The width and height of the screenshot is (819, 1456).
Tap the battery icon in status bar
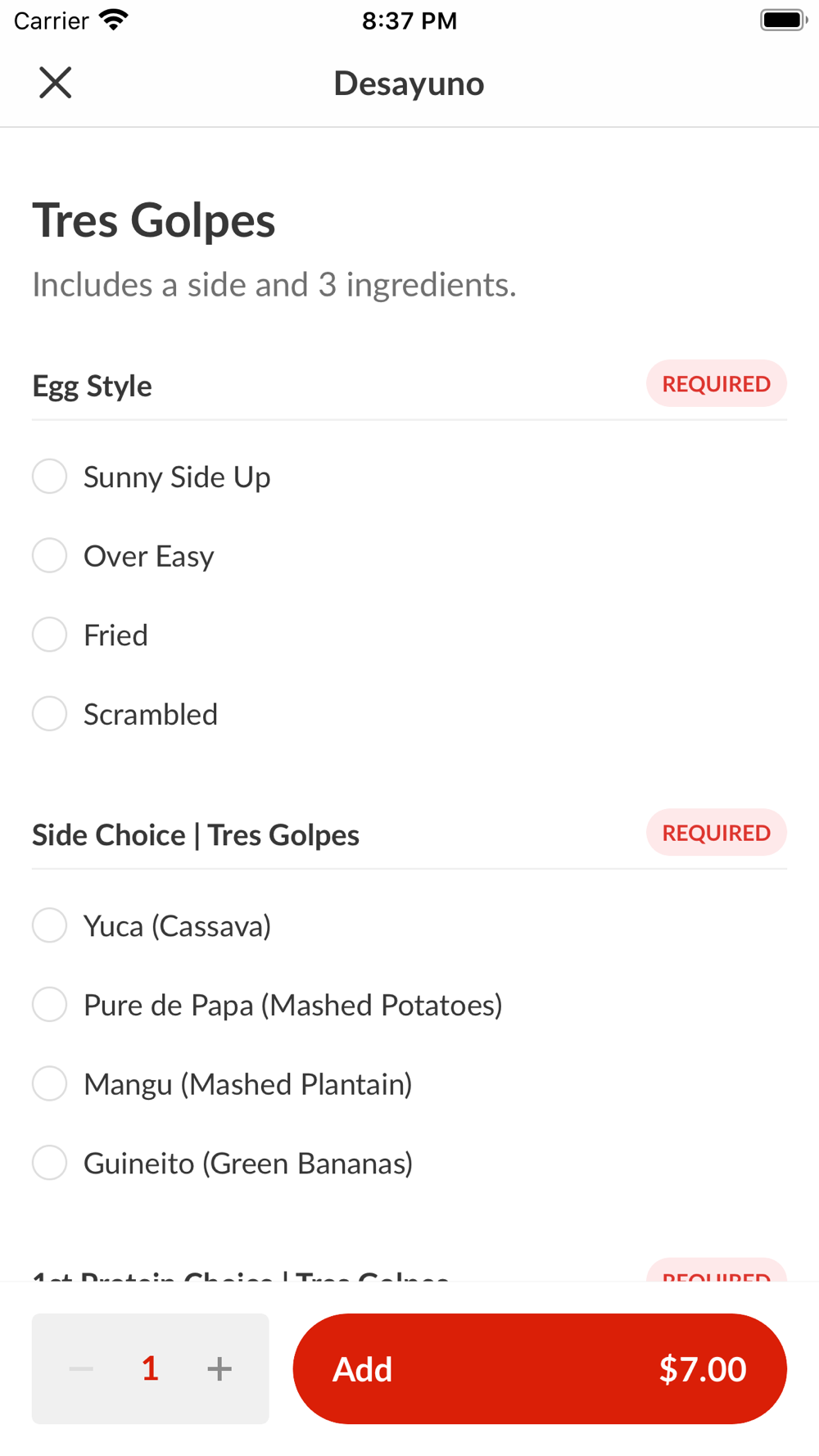pos(784,20)
